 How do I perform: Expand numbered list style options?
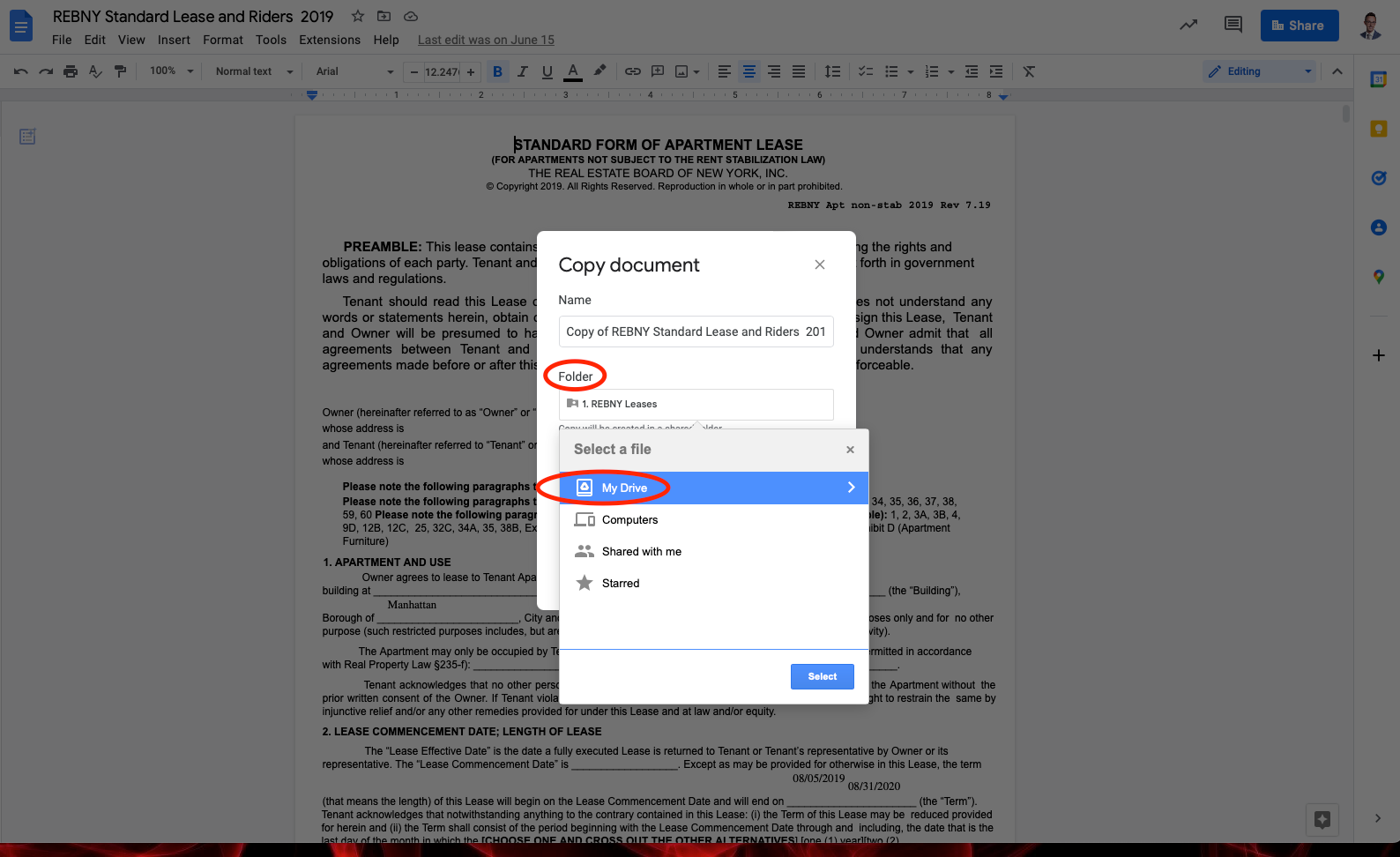pos(951,72)
